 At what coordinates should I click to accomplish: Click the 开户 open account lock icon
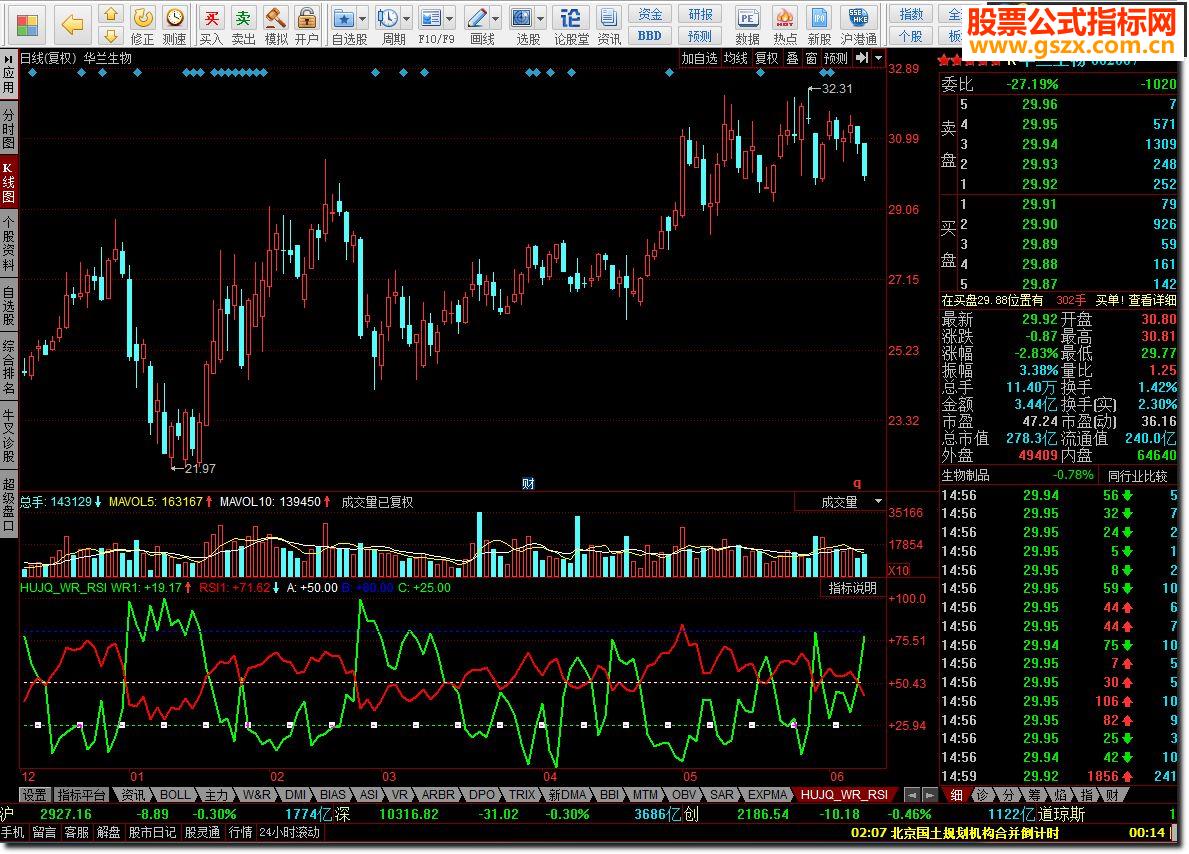point(307,25)
